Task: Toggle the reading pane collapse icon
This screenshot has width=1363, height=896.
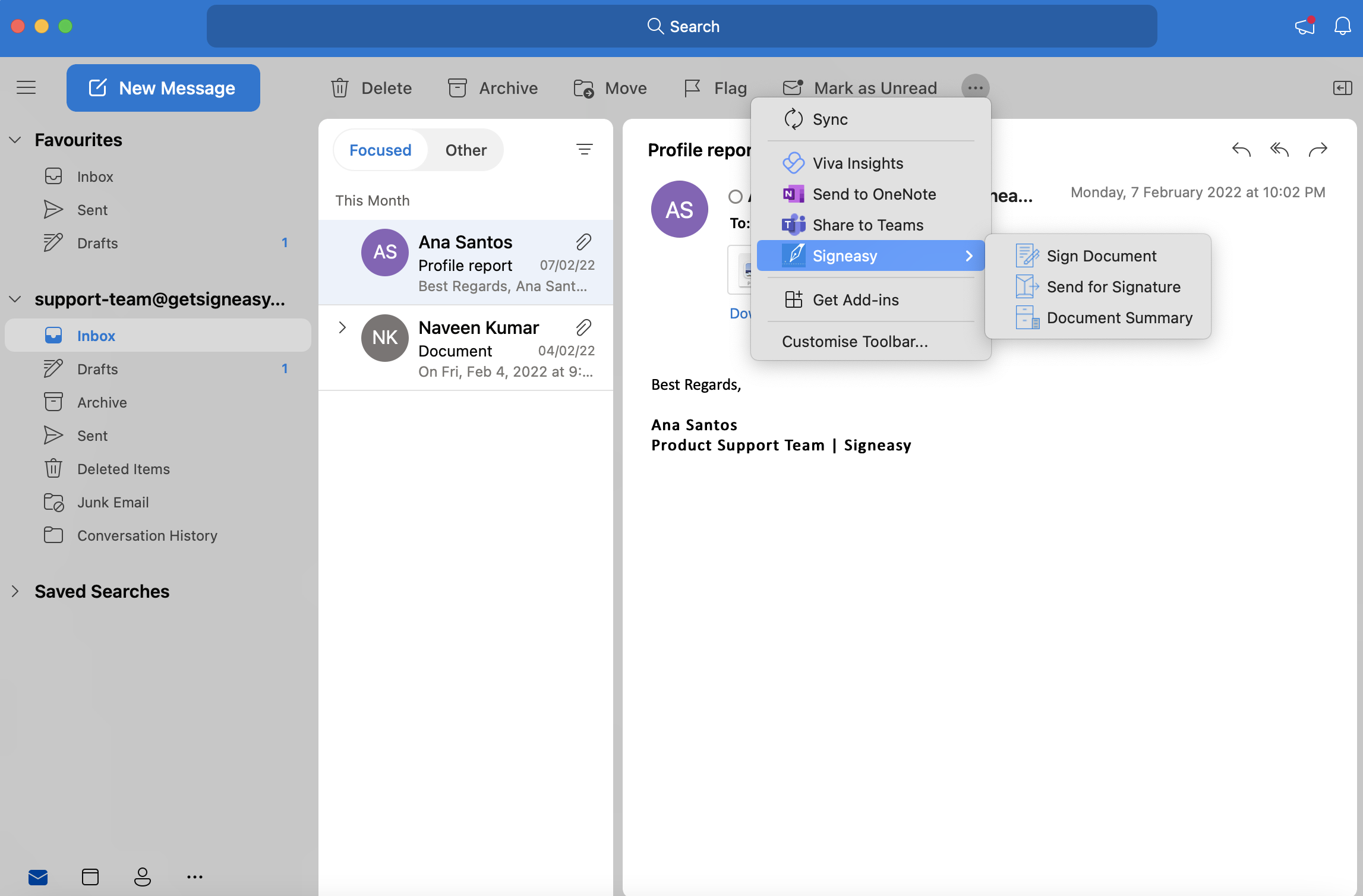Action: 1342,88
